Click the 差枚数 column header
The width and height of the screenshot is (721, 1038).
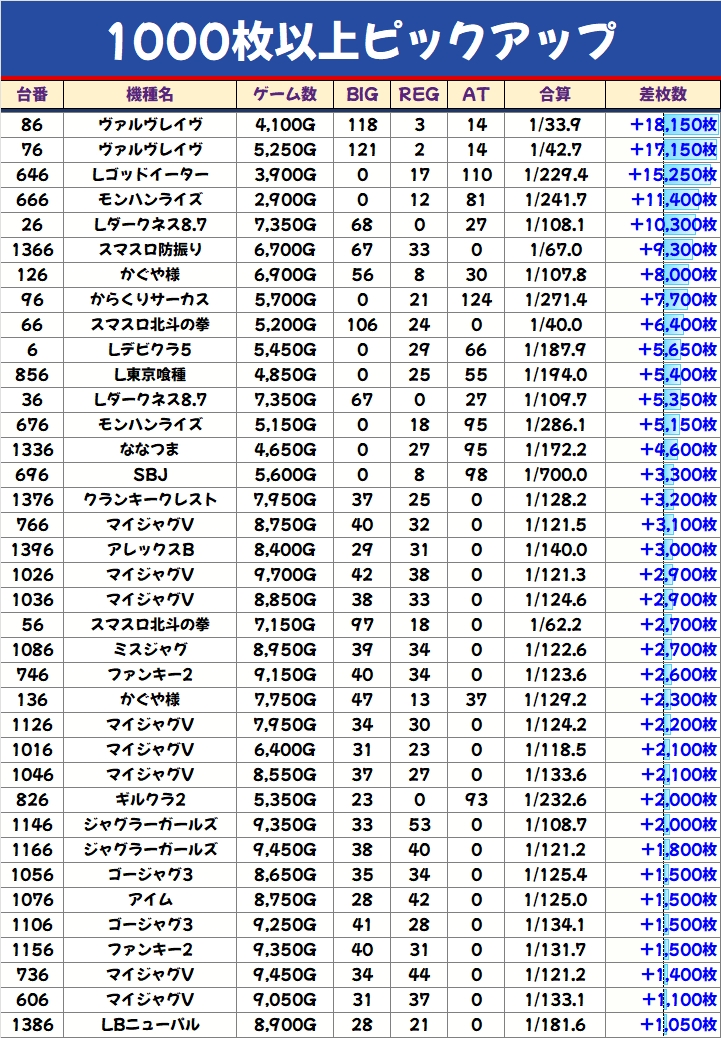(x=663, y=95)
